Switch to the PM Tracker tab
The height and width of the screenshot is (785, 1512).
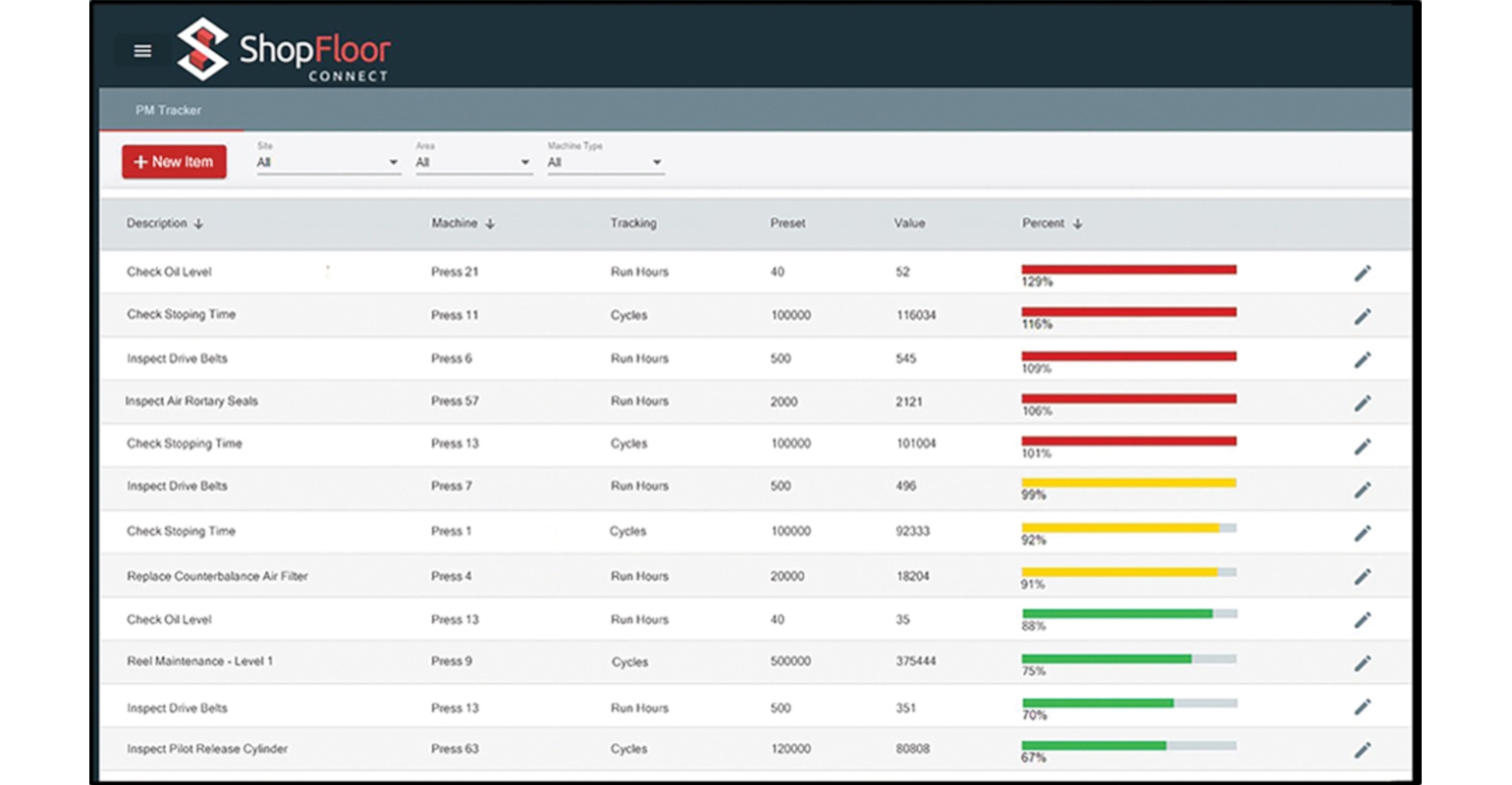[169, 111]
